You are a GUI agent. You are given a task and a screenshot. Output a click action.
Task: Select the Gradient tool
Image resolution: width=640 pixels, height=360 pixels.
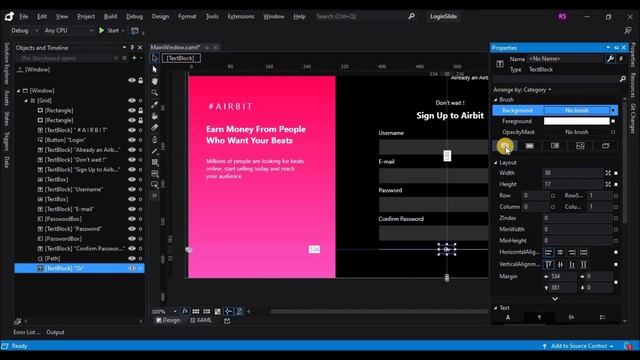pos(155,128)
